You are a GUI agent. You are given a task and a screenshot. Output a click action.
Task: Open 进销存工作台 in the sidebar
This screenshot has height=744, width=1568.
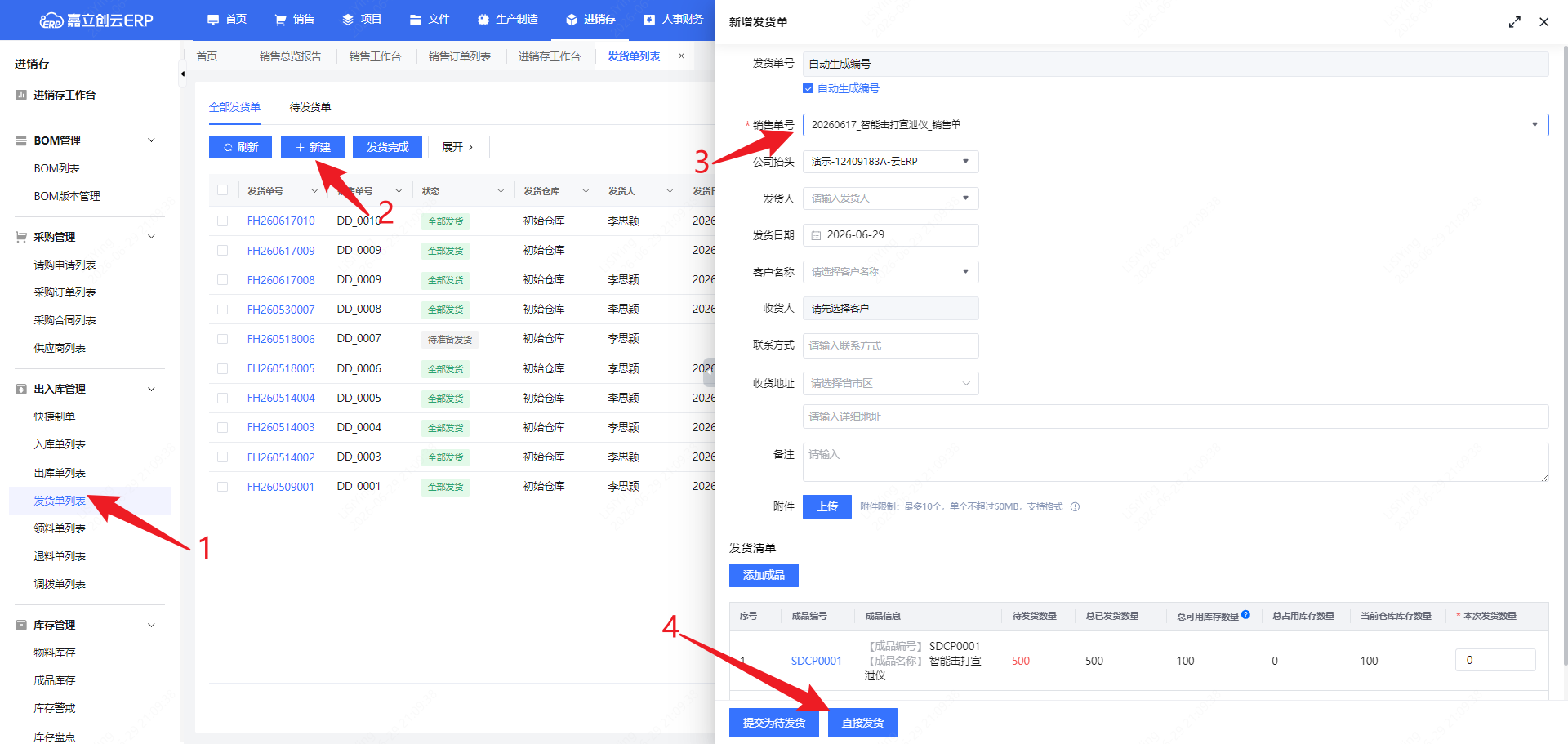click(65, 95)
